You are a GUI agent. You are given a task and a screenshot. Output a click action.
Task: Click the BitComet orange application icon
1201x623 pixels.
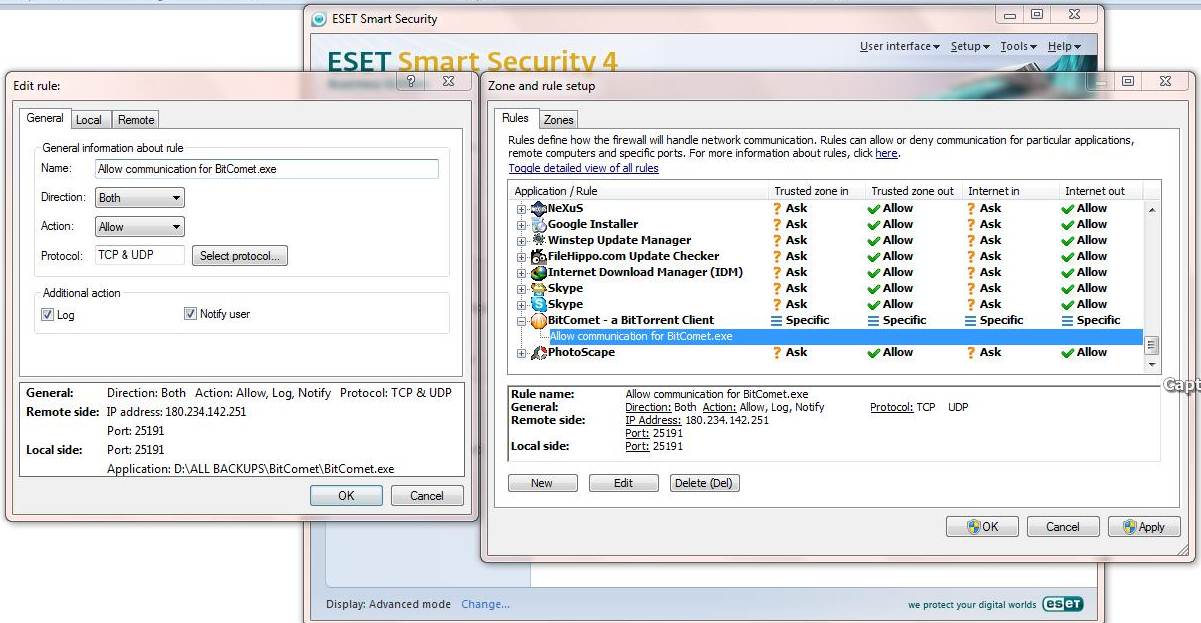[539, 320]
